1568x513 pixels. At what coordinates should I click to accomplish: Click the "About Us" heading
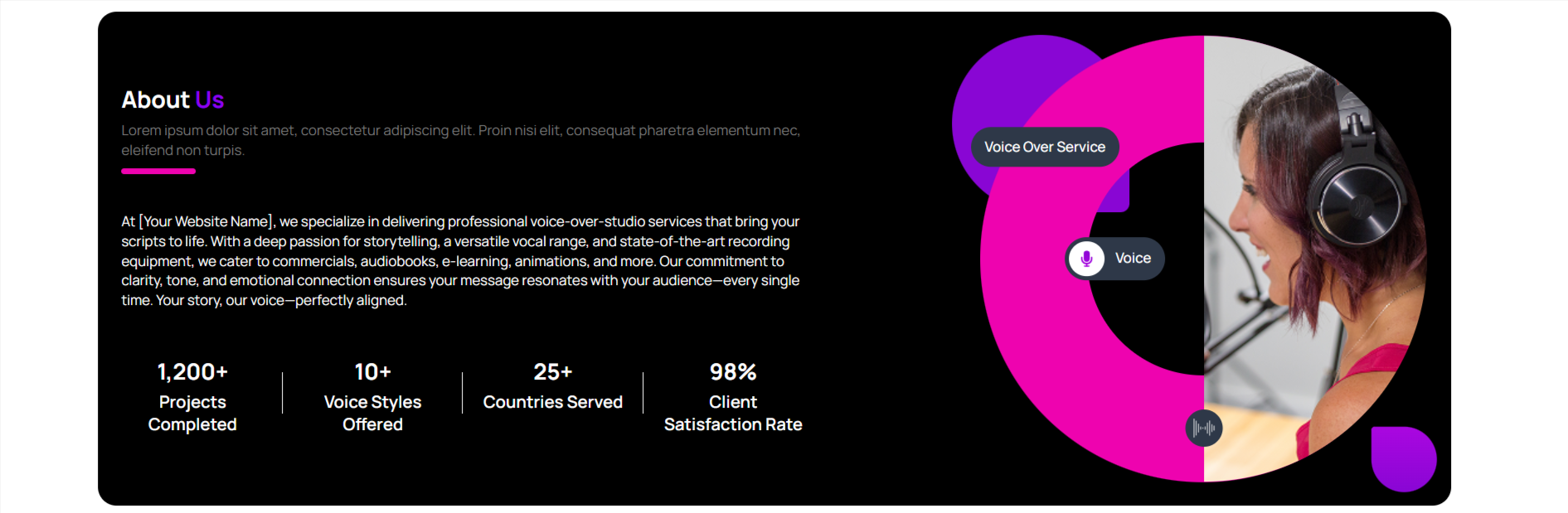[x=172, y=100]
